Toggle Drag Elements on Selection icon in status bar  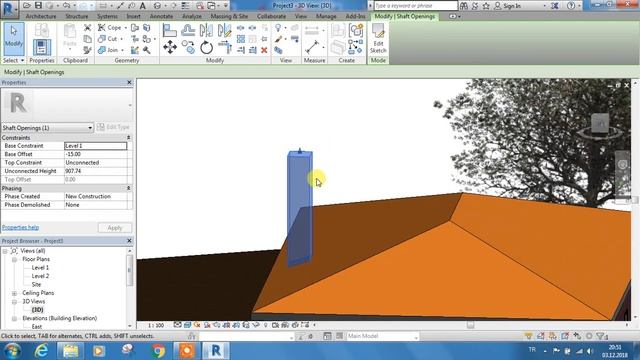(577, 336)
